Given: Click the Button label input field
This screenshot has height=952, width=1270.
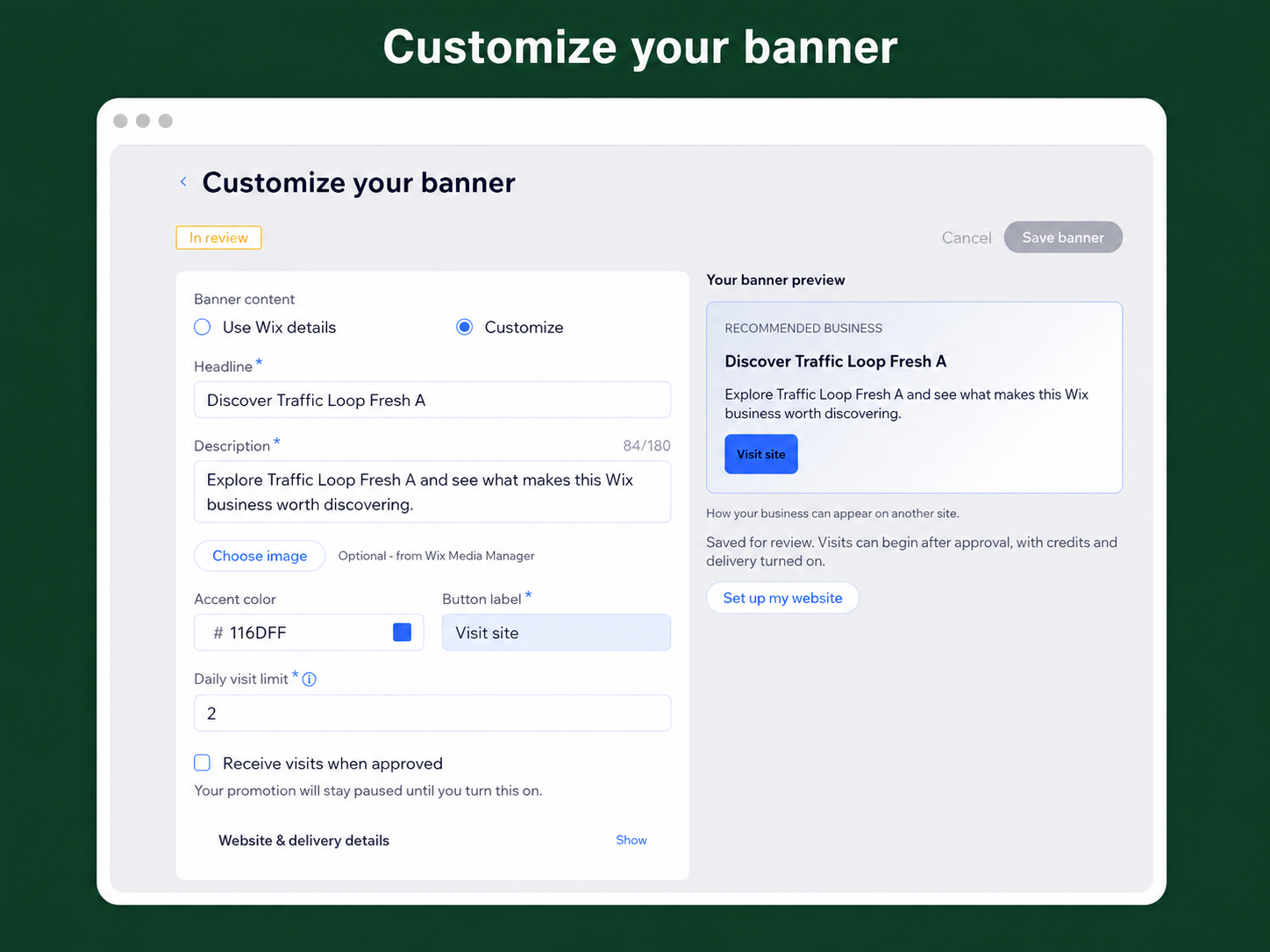Looking at the screenshot, I should [556, 632].
